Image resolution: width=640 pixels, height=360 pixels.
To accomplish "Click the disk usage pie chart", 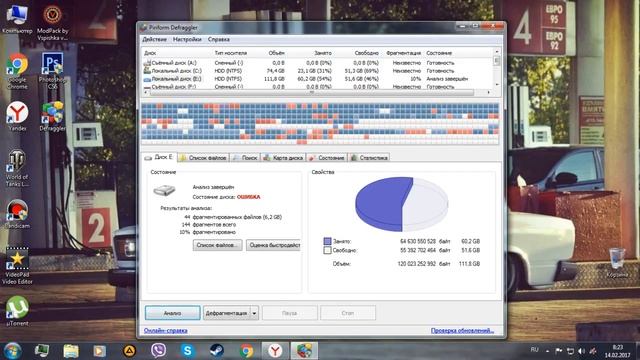I will (x=402, y=204).
